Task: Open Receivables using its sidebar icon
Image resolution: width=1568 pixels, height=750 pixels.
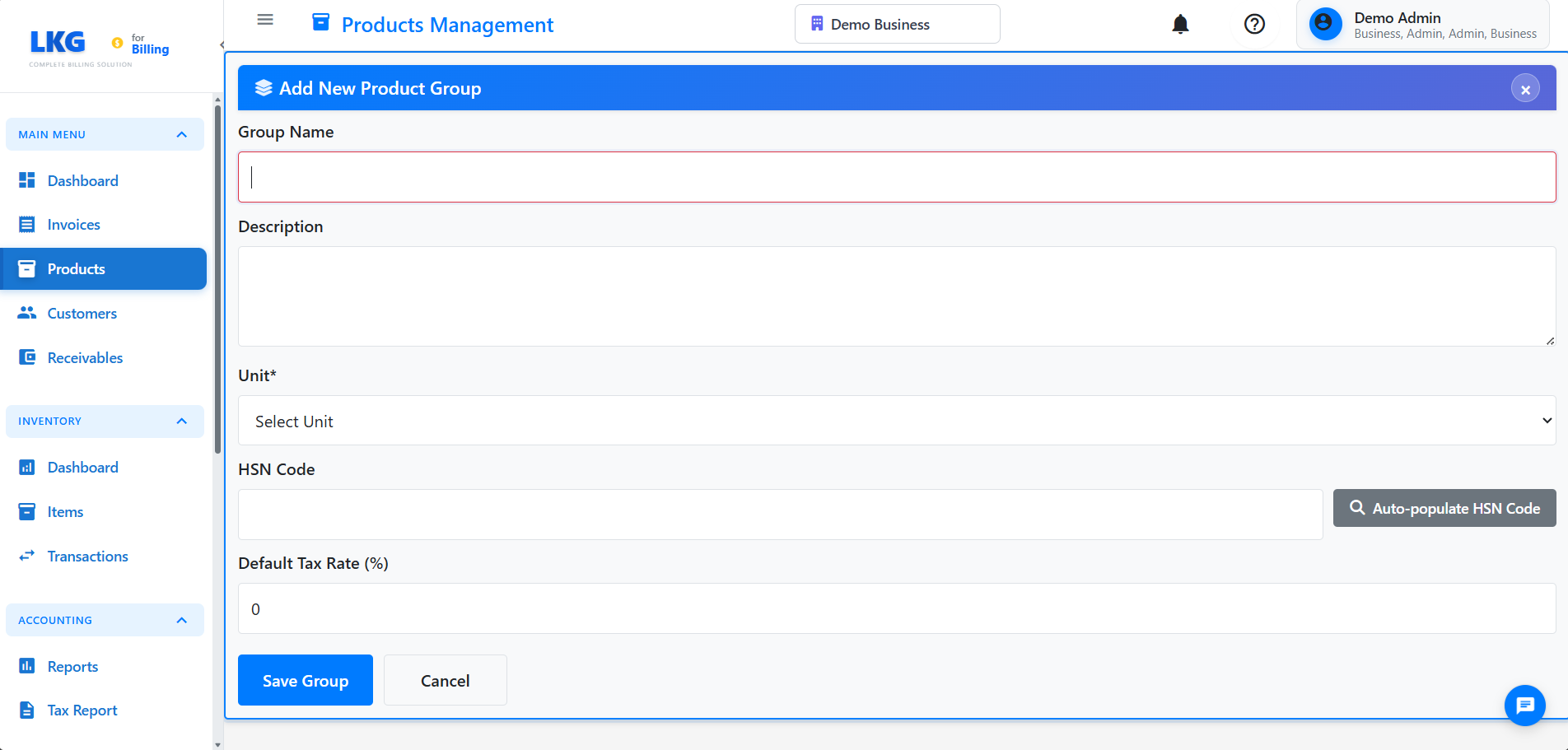Action: click(x=27, y=357)
